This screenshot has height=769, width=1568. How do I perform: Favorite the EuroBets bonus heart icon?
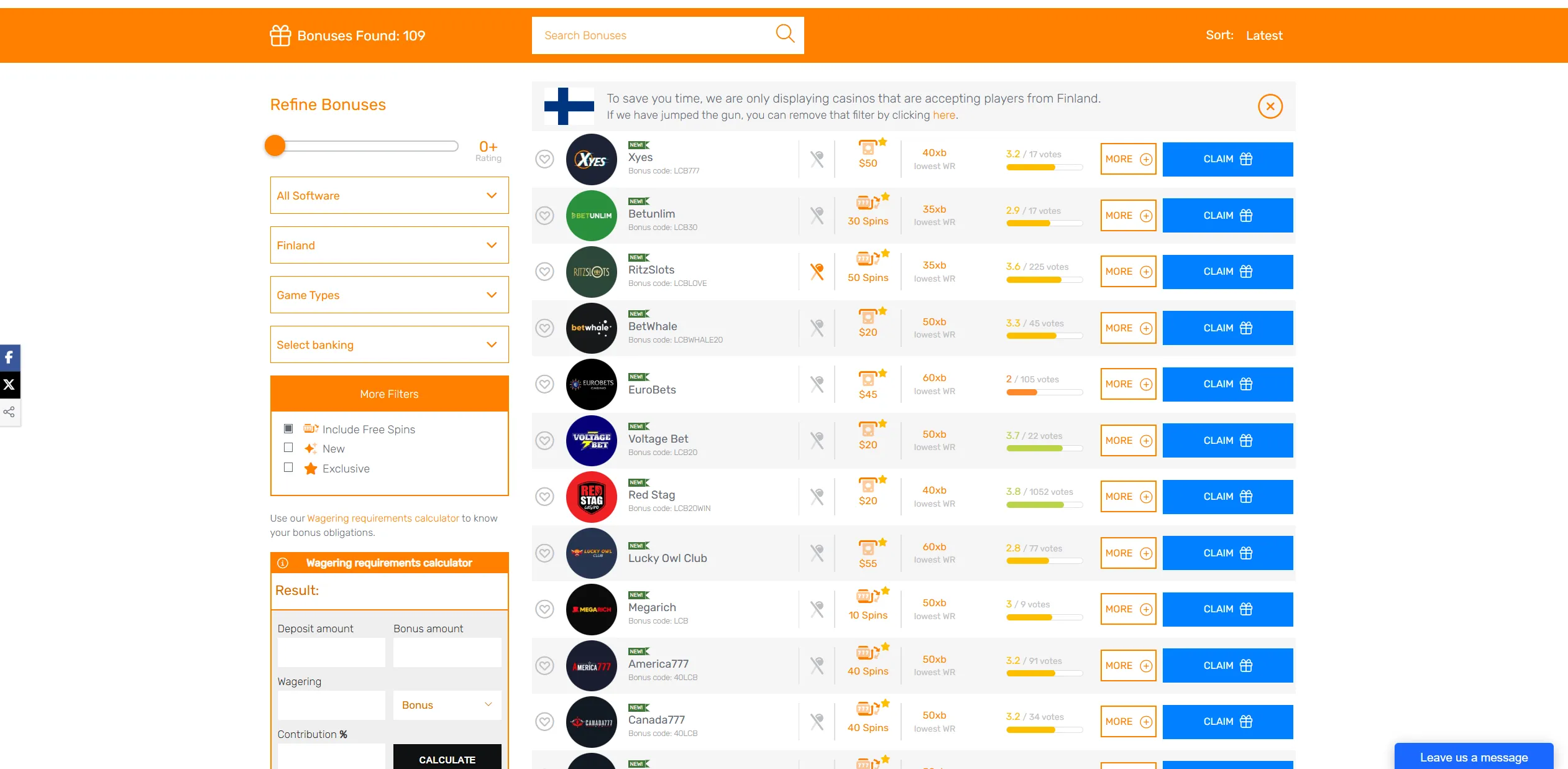click(545, 384)
